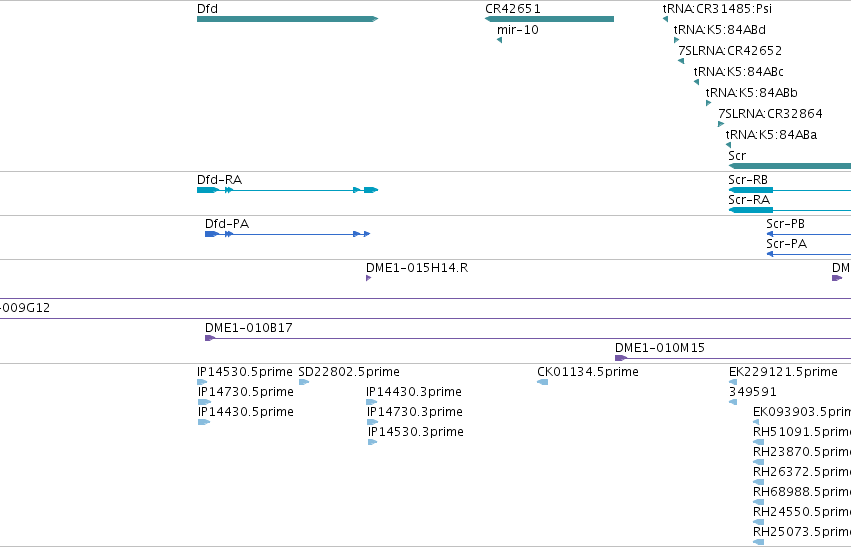Screen dimensions: 851x547
Task: Select the Scr gene bar
Action: 790,166
